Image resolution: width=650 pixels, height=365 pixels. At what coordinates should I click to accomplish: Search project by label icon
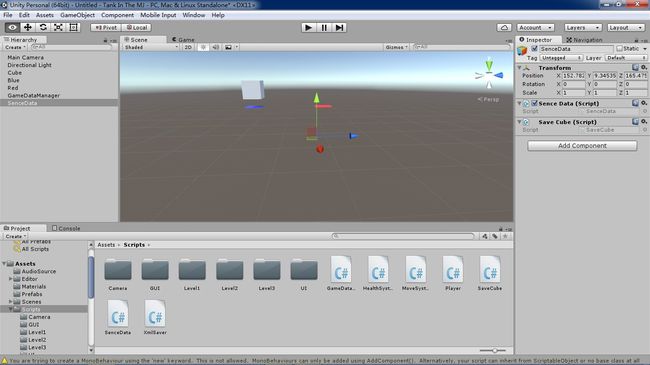pos(495,236)
